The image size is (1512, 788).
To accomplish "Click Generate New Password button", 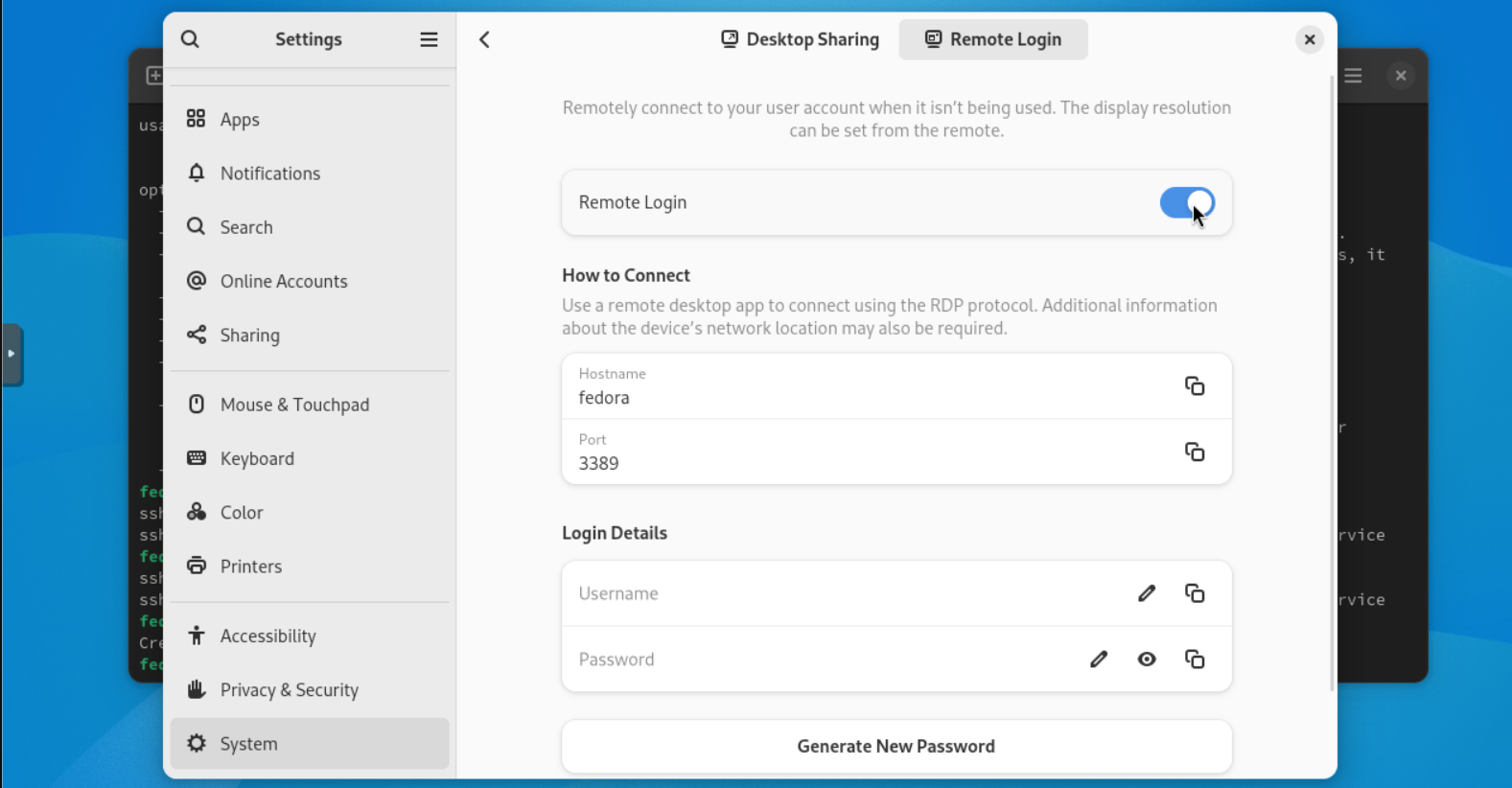I will point(896,747).
